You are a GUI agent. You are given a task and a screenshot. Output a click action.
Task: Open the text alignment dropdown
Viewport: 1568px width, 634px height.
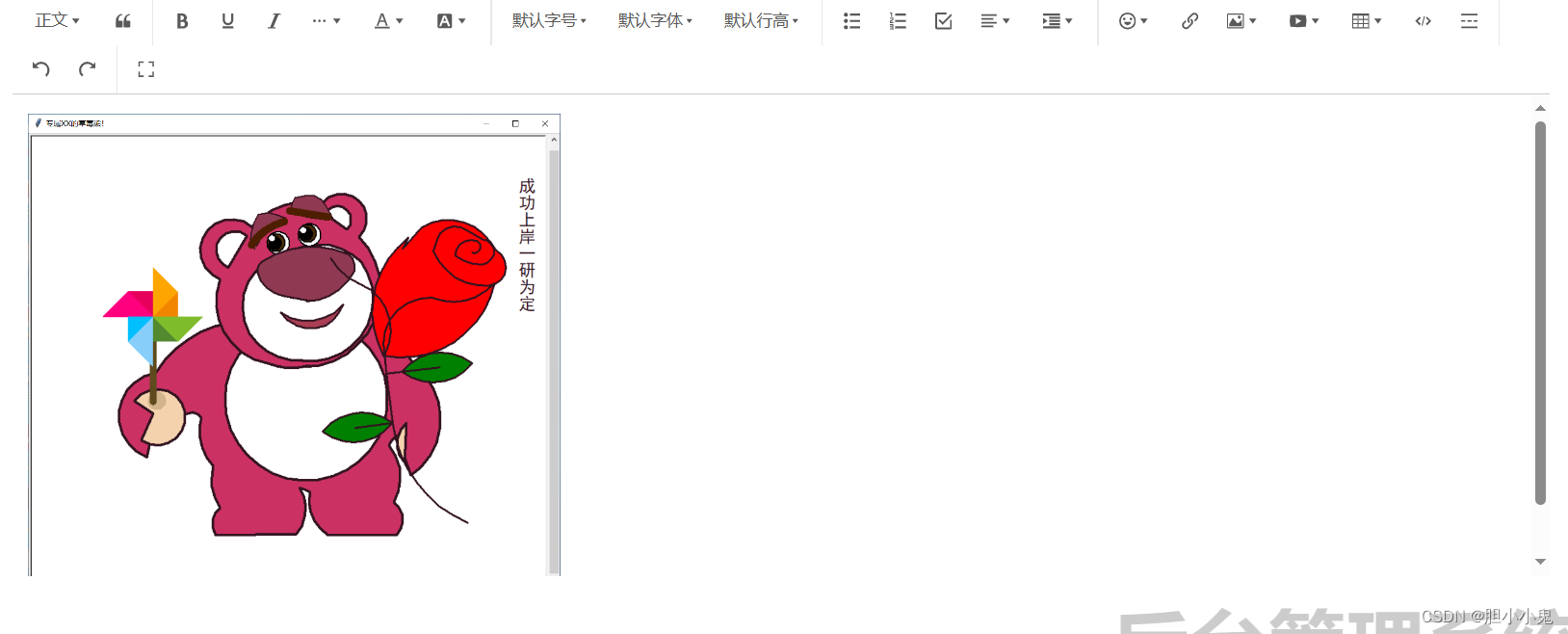[995, 20]
